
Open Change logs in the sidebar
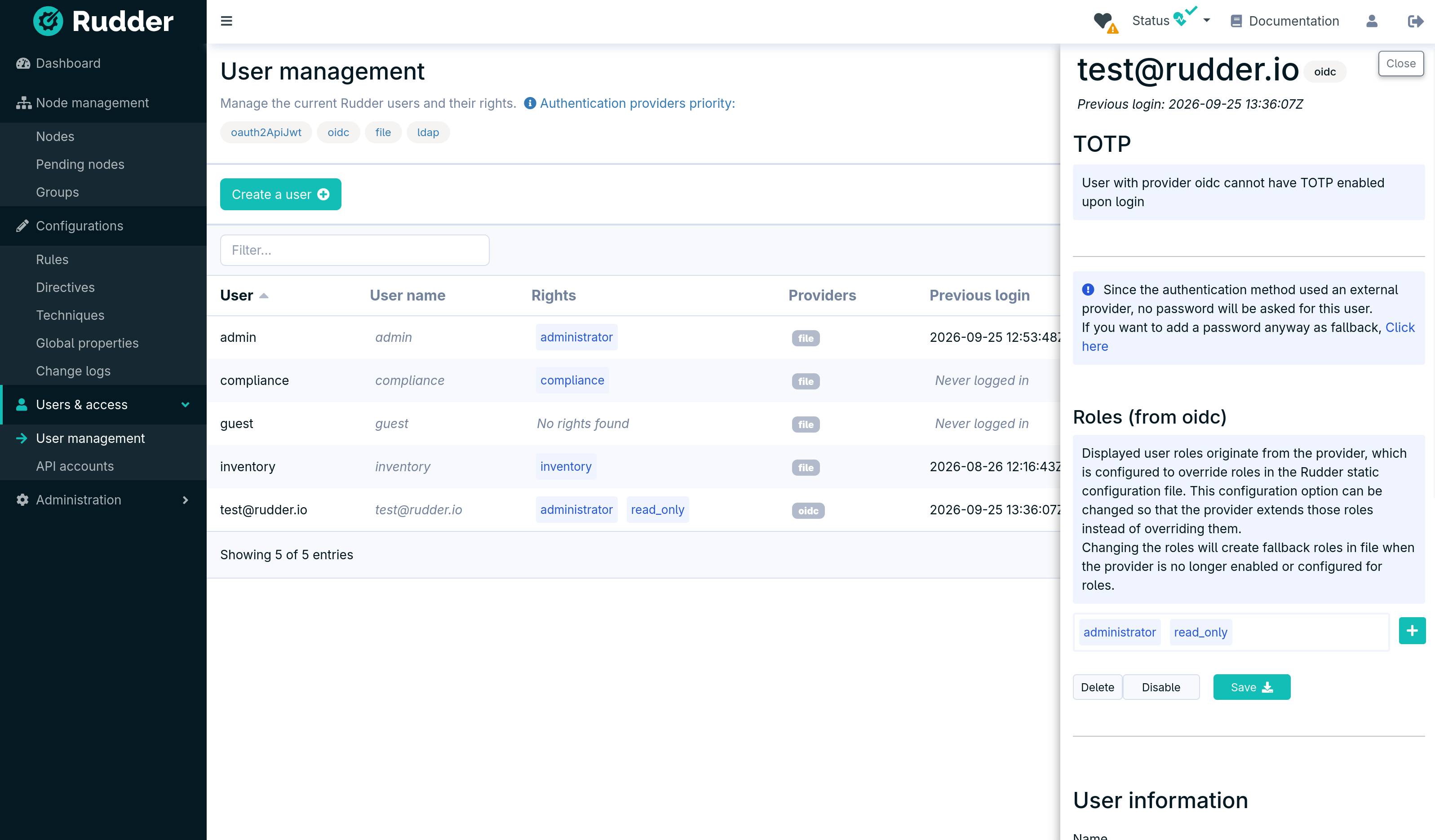point(73,371)
